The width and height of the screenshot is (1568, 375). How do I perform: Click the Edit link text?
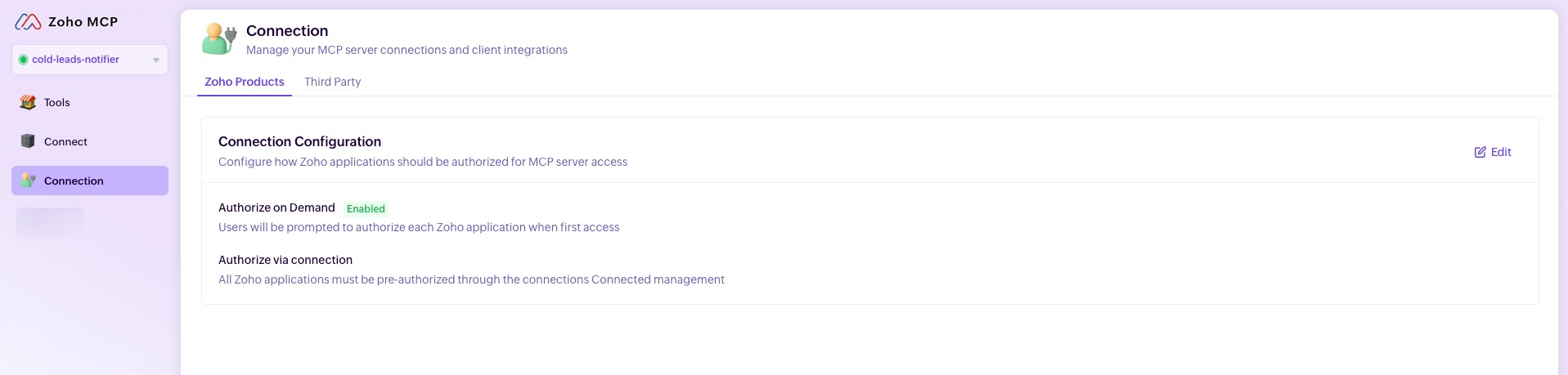(x=1501, y=152)
